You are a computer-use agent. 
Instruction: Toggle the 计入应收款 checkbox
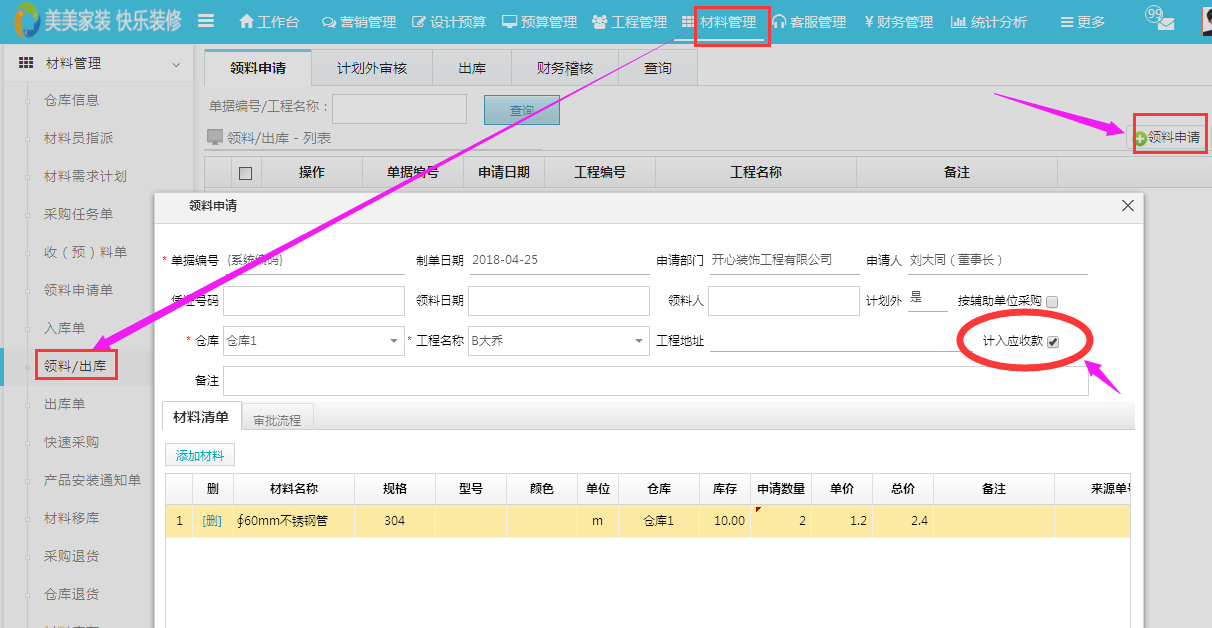point(1052,342)
